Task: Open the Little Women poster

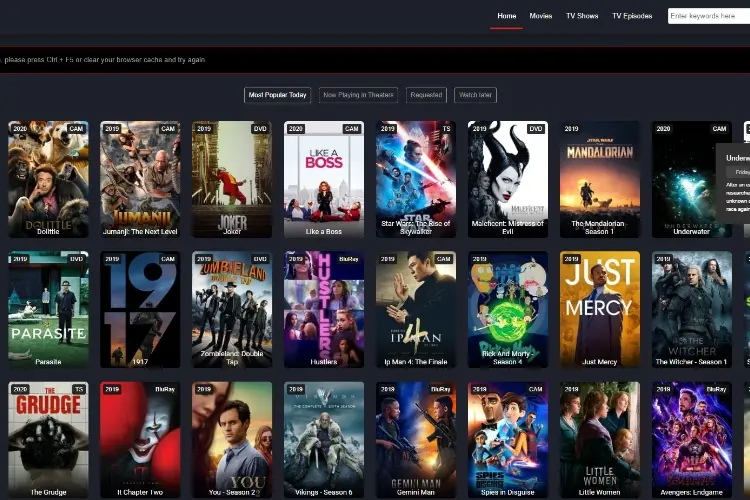Action: click(x=599, y=440)
